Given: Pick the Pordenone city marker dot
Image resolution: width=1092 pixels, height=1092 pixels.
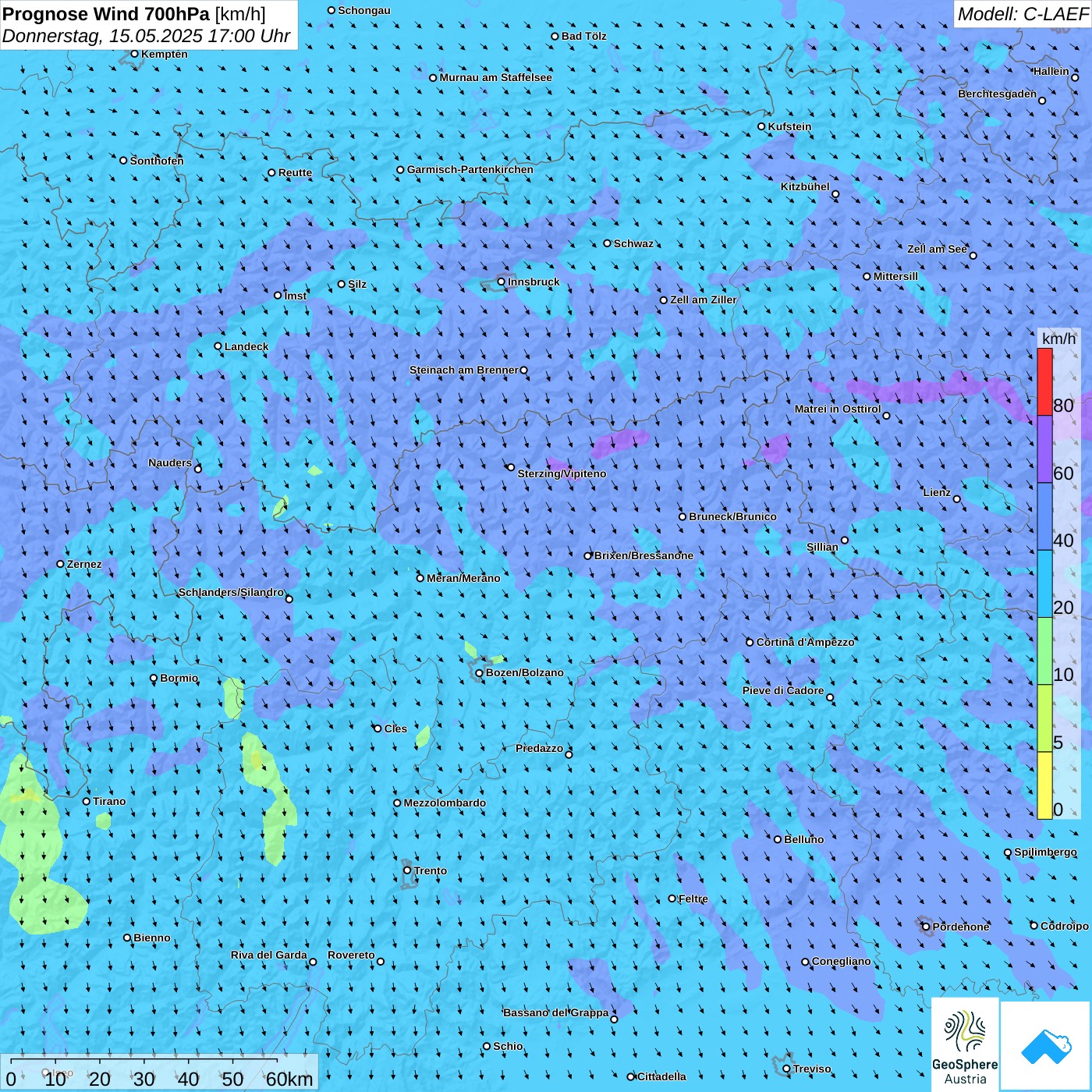Looking at the screenshot, I should pos(926,927).
